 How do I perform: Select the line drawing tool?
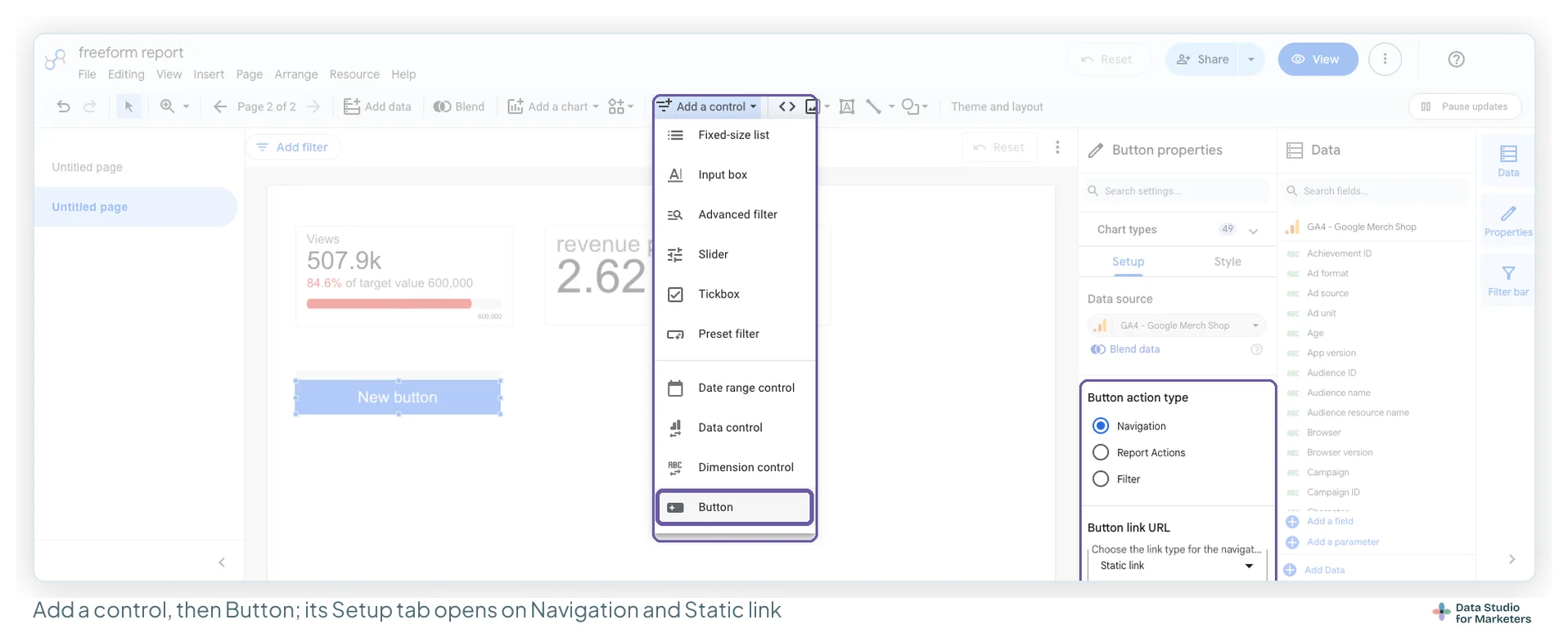[874, 106]
